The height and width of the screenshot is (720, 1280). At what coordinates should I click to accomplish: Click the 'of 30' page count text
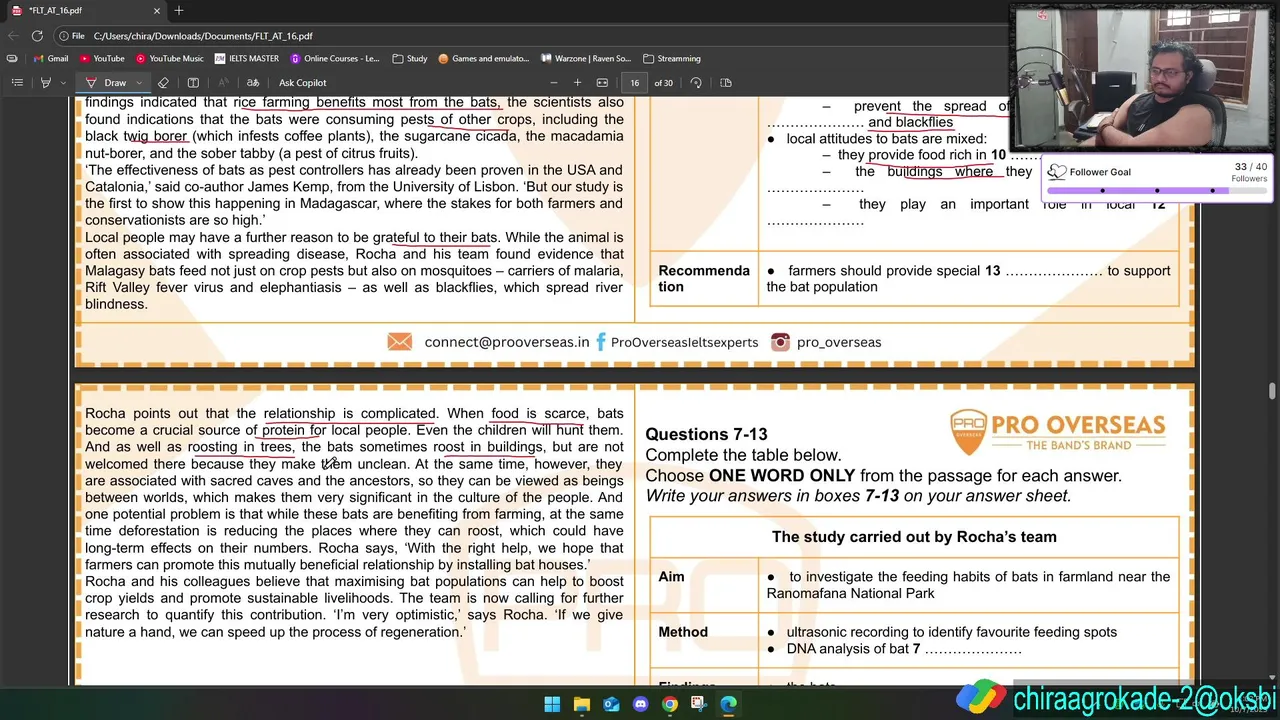point(663,83)
